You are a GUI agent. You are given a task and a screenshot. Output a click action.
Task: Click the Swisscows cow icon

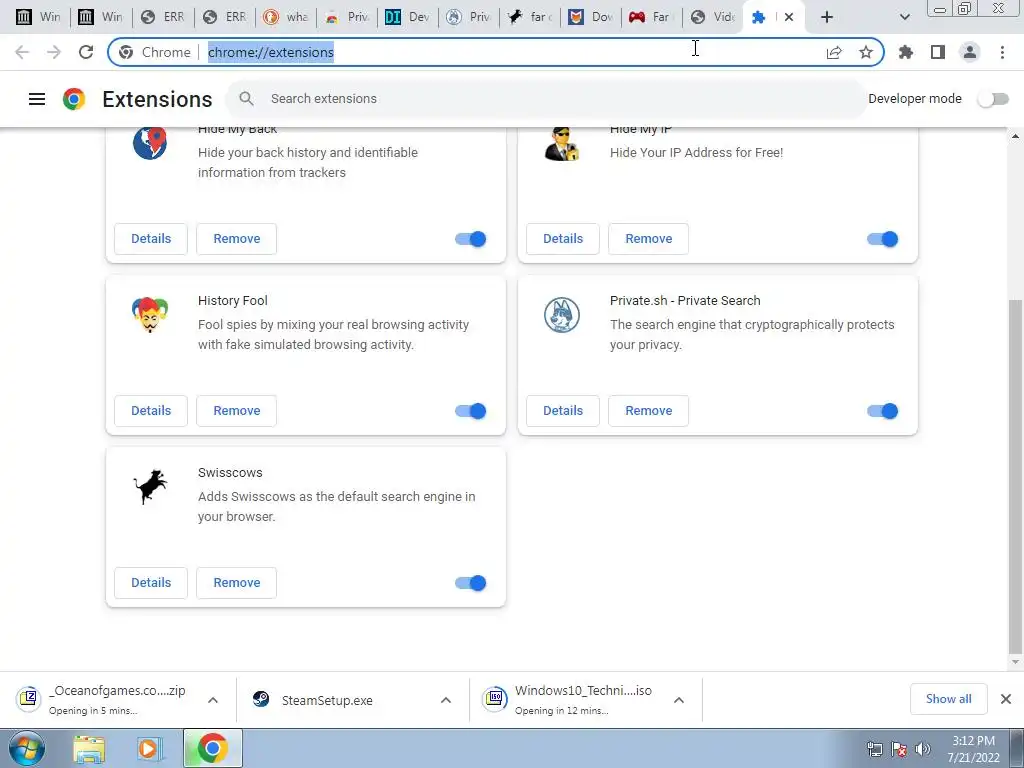point(150,487)
